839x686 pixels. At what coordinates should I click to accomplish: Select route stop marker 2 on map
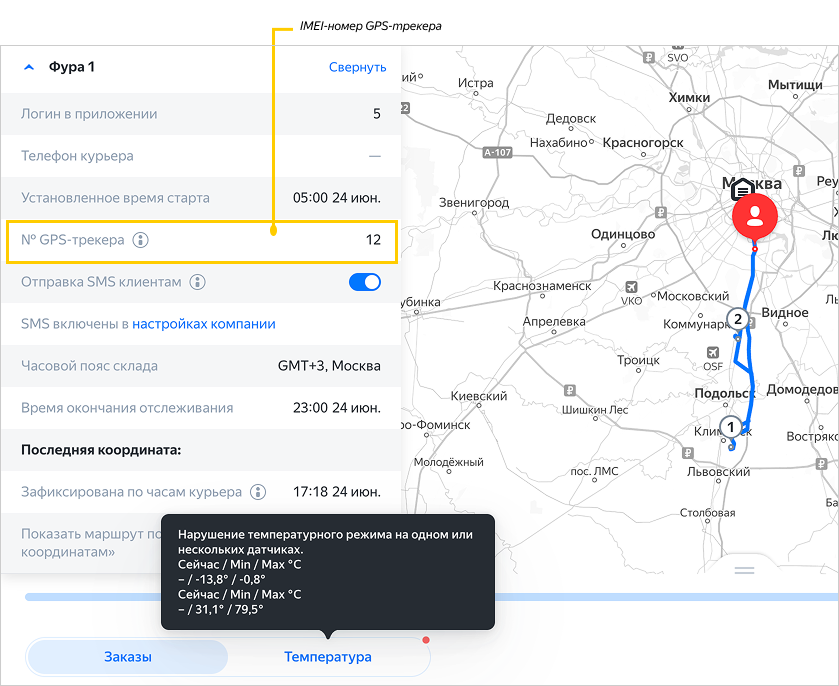(738, 320)
